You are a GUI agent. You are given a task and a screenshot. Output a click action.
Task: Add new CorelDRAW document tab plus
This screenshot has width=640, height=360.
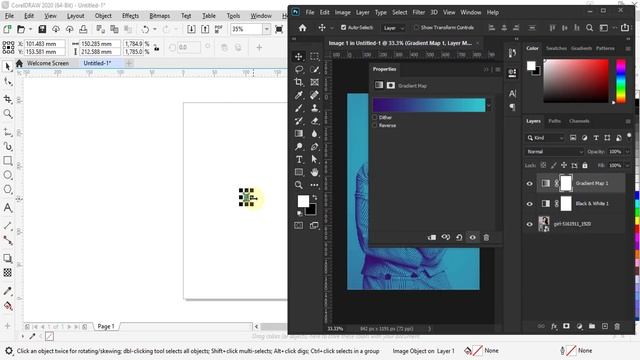[129, 63]
